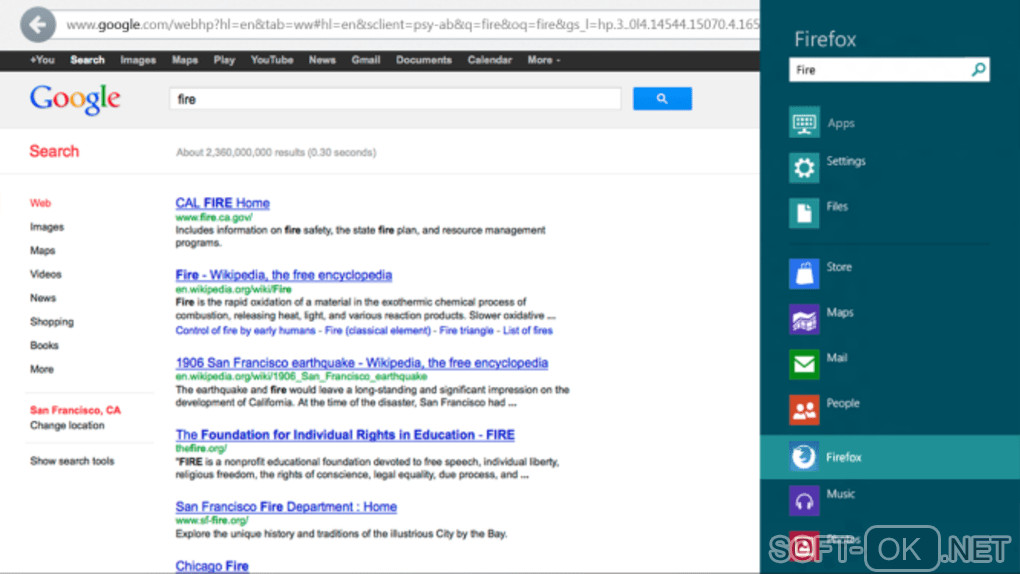Open News in Google top bar

click(x=322, y=60)
